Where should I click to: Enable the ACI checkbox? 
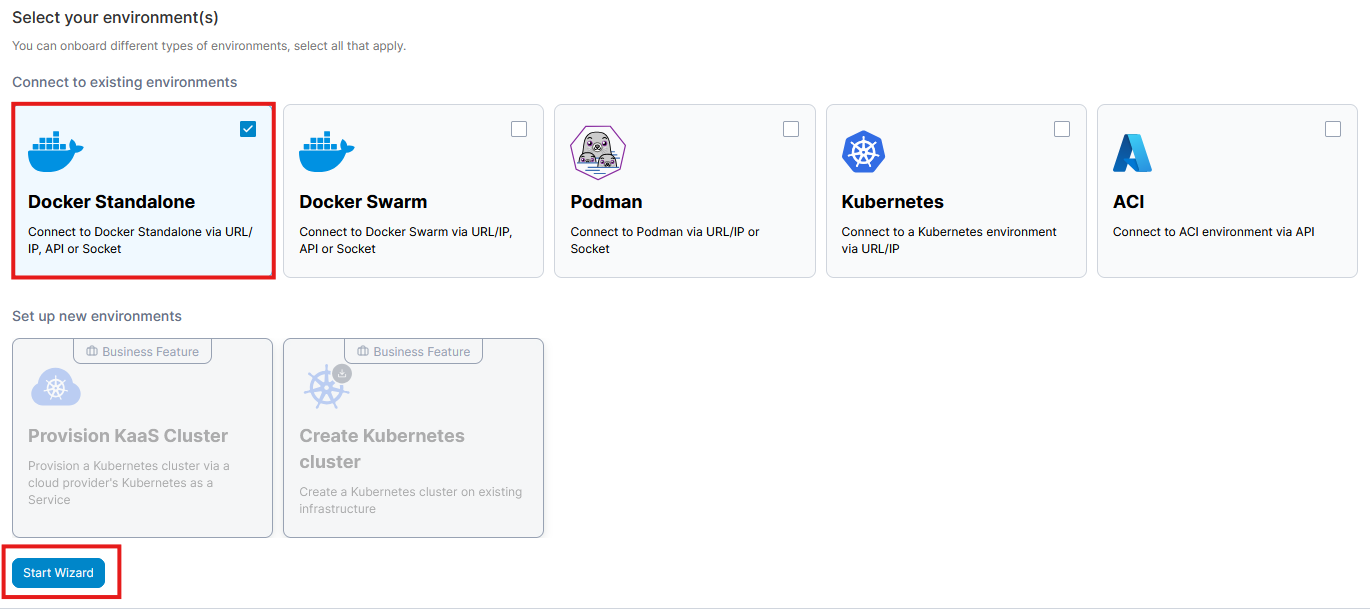[x=1332, y=128]
